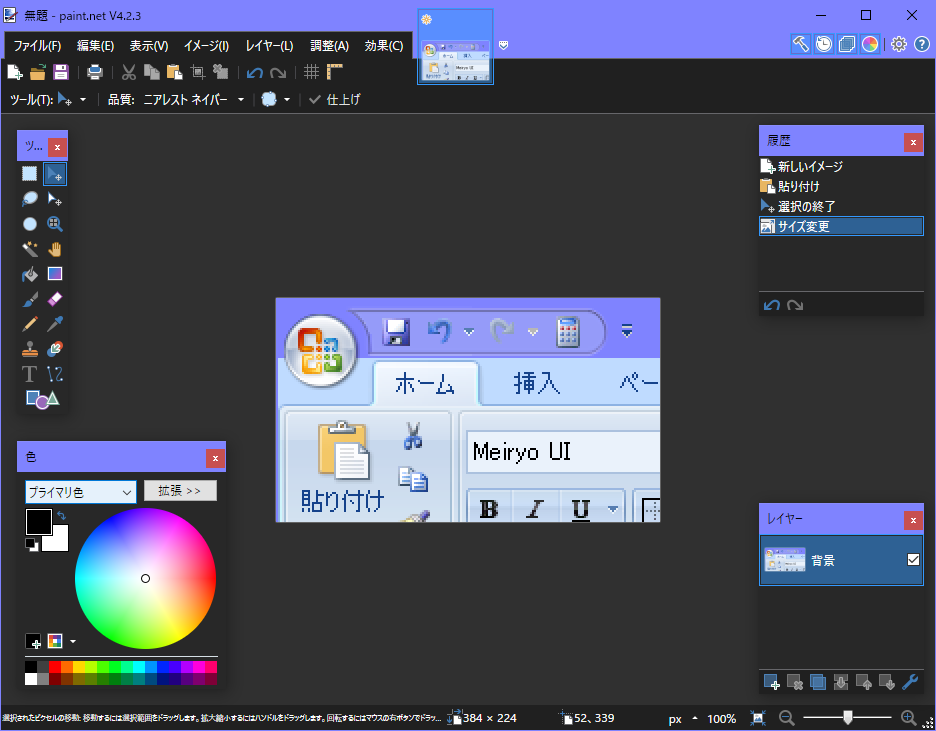Toggle the rulers display icon
936x731 pixels.
pos(334,72)
